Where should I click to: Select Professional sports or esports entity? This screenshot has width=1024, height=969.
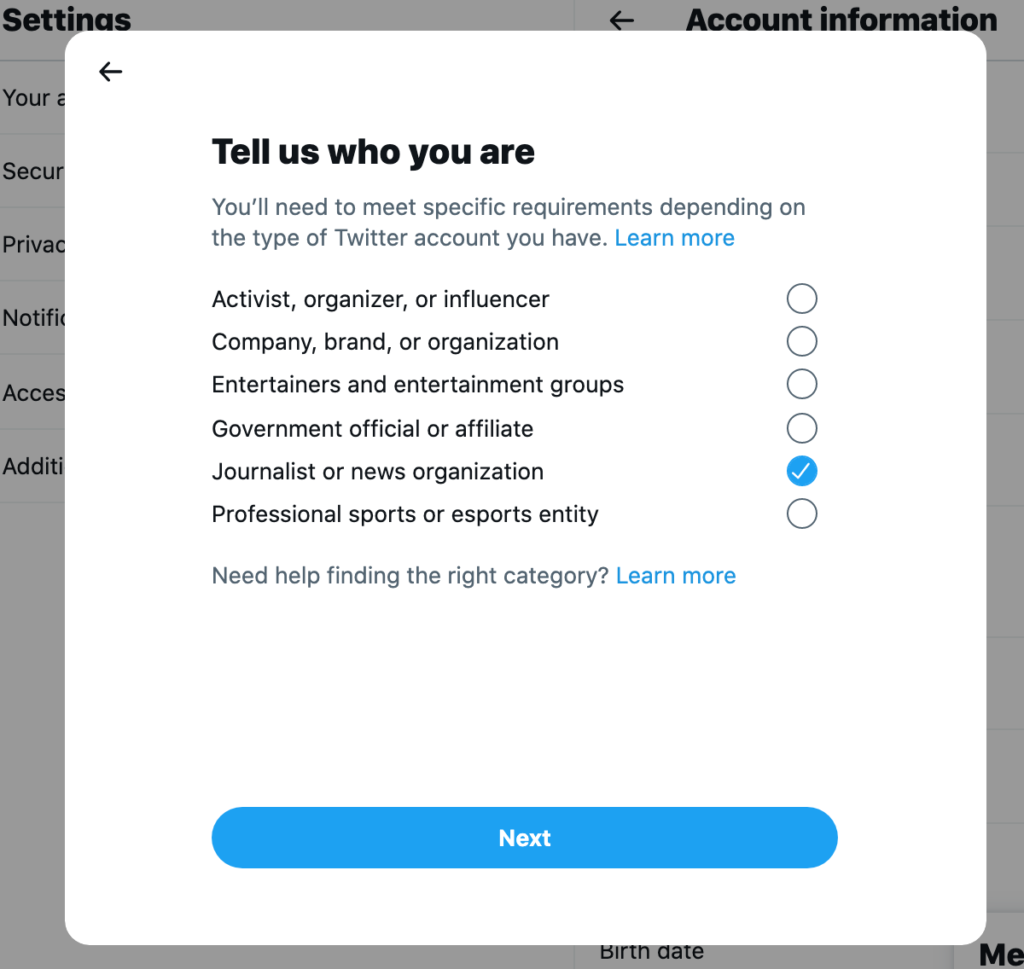click(801, 514)
